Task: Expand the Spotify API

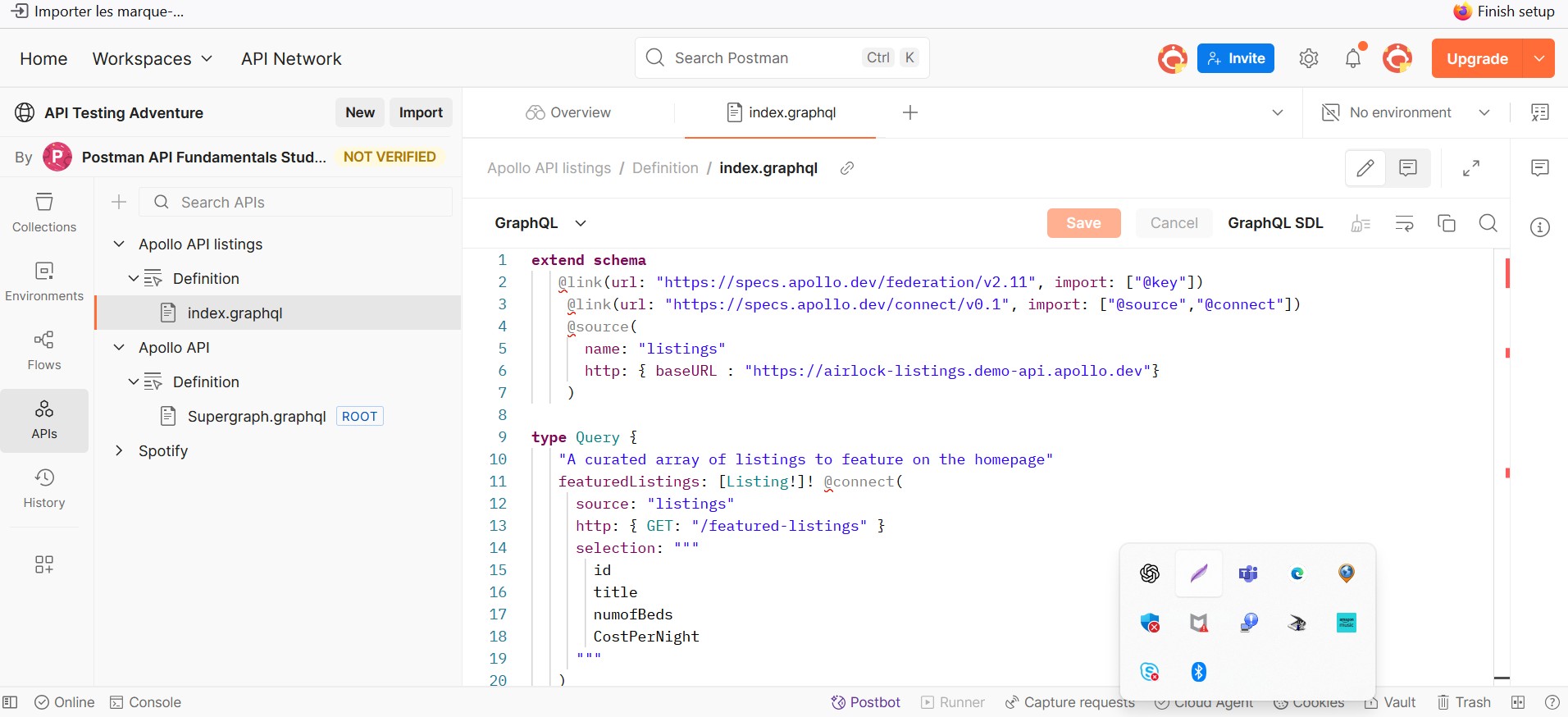Action: click(x=119, y=451)
